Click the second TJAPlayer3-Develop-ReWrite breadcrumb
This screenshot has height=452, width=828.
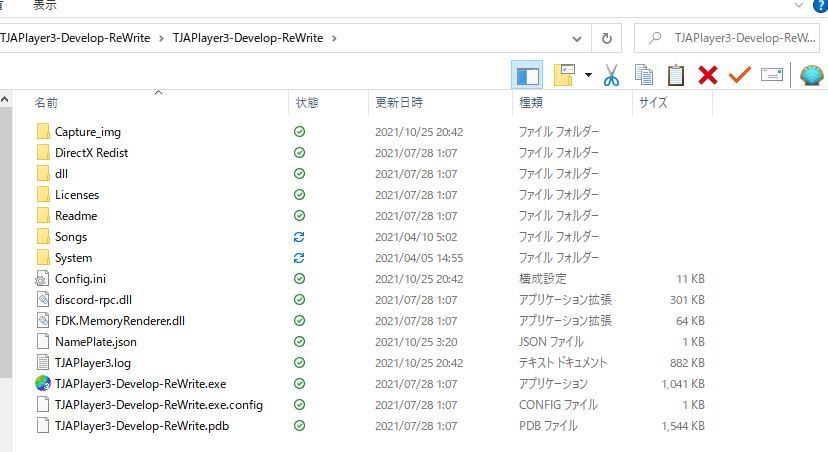[x=248, y=38]
